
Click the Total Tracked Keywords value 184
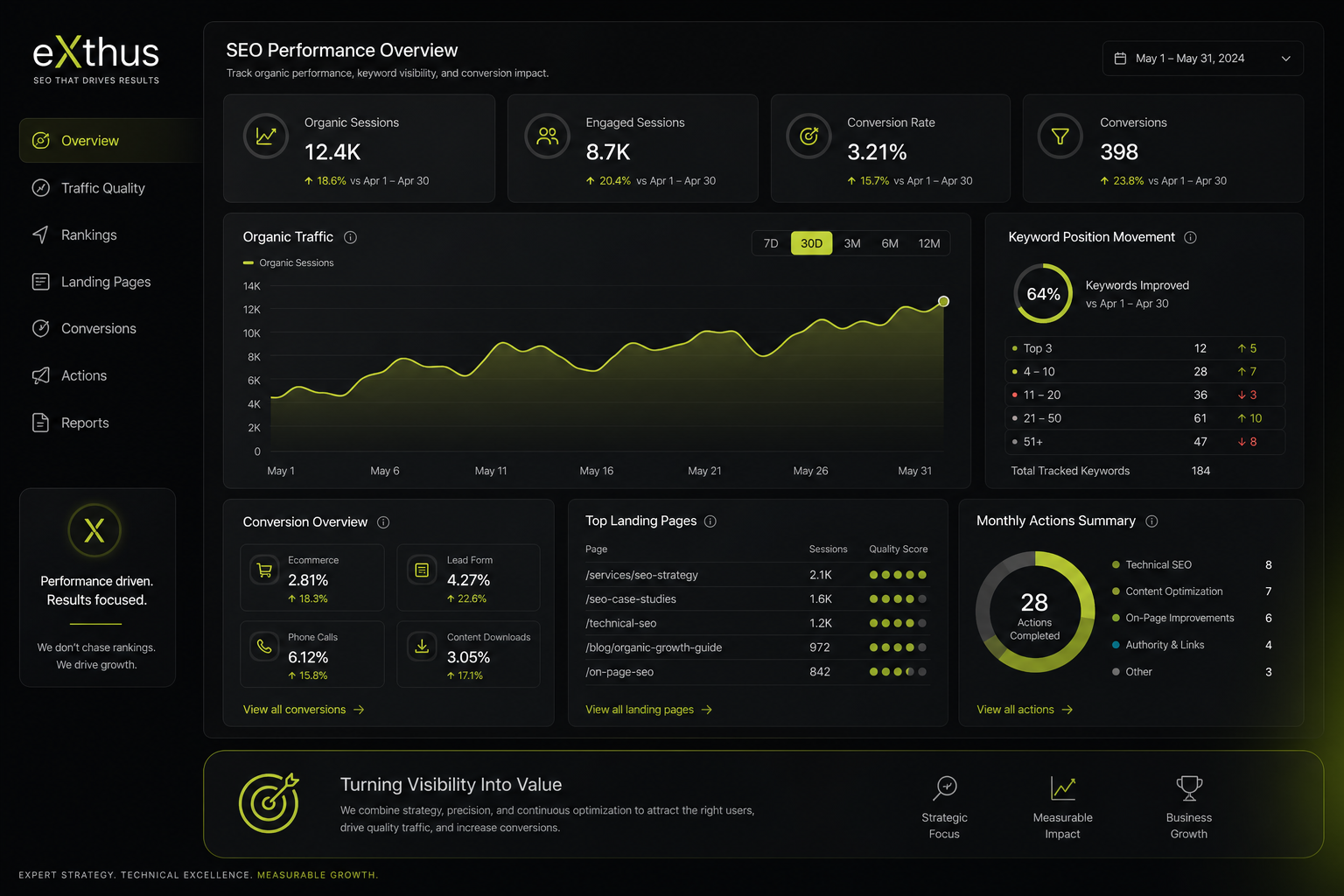pos(1200,471)
